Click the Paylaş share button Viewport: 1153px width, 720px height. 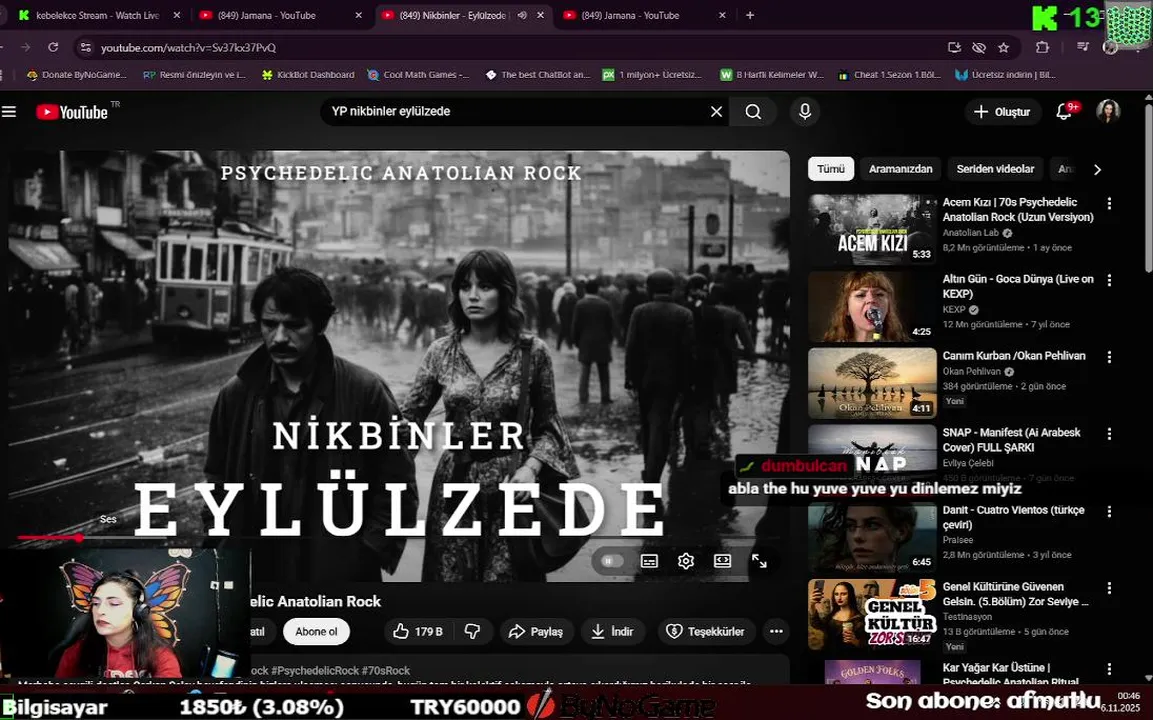[x=536, y=632]
